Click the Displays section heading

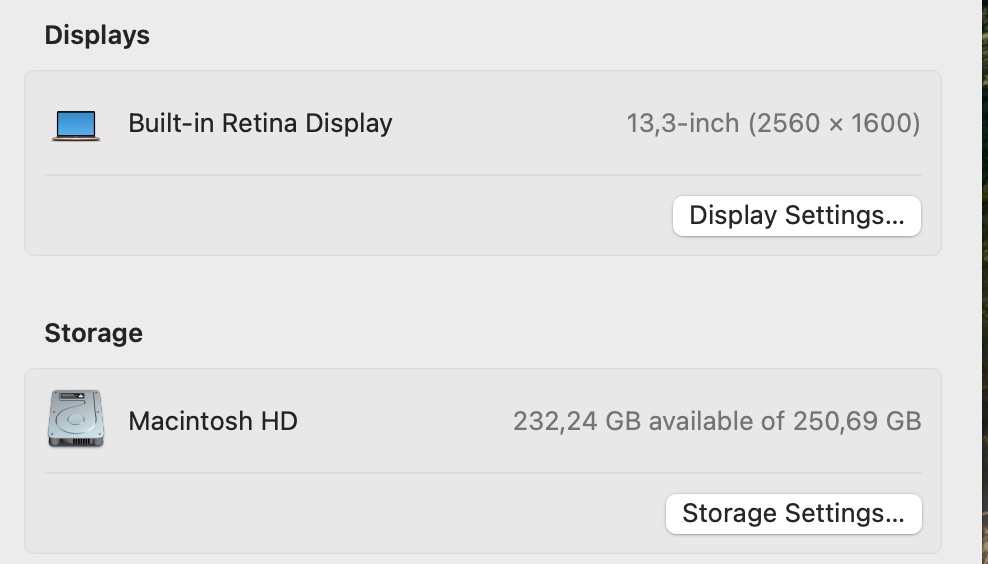(97, 35)
